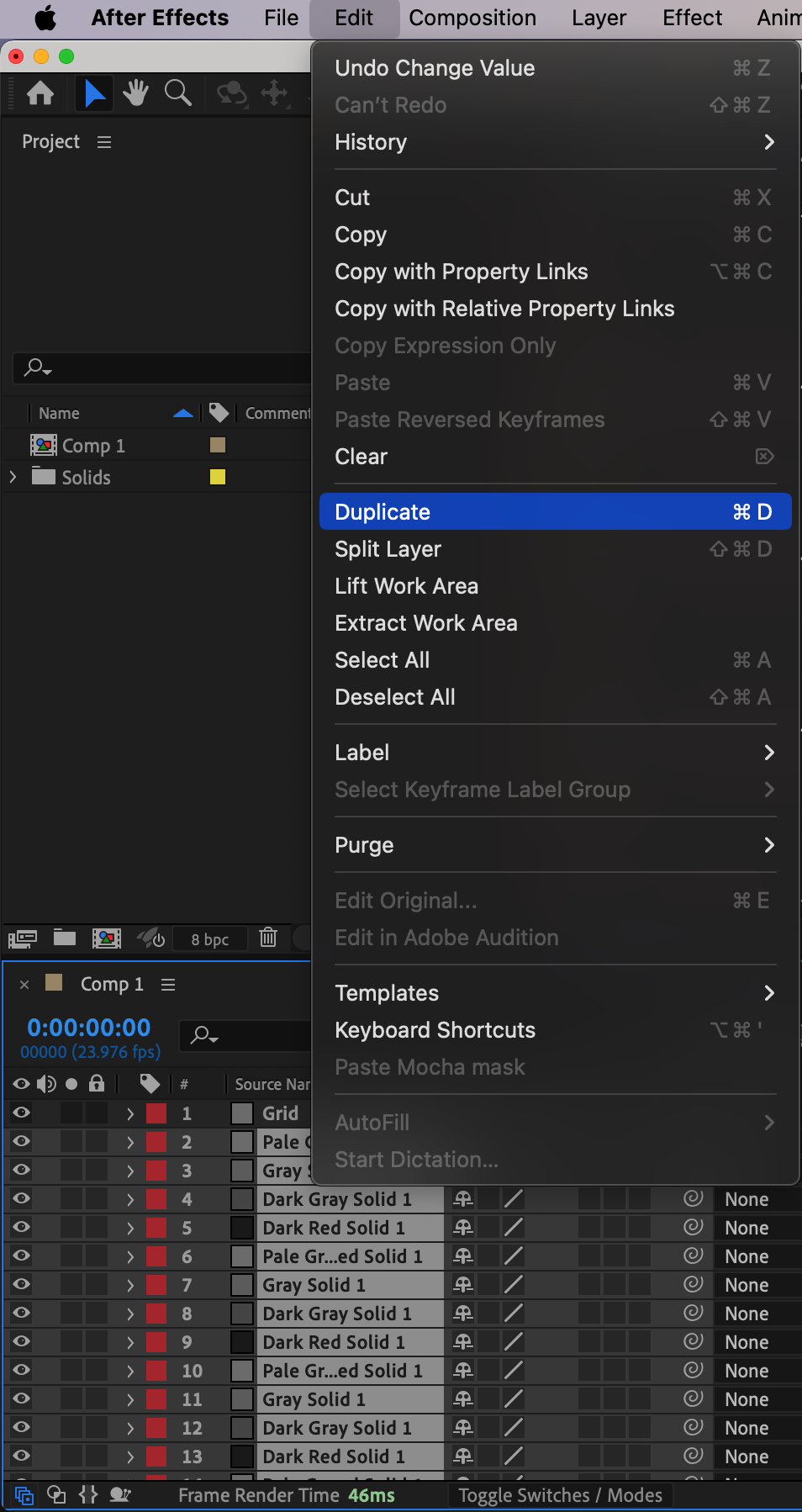This screenshot has width=802, height=1512.
Task: Click the Comp 1 timeline tab
Action: click(112, 985)
